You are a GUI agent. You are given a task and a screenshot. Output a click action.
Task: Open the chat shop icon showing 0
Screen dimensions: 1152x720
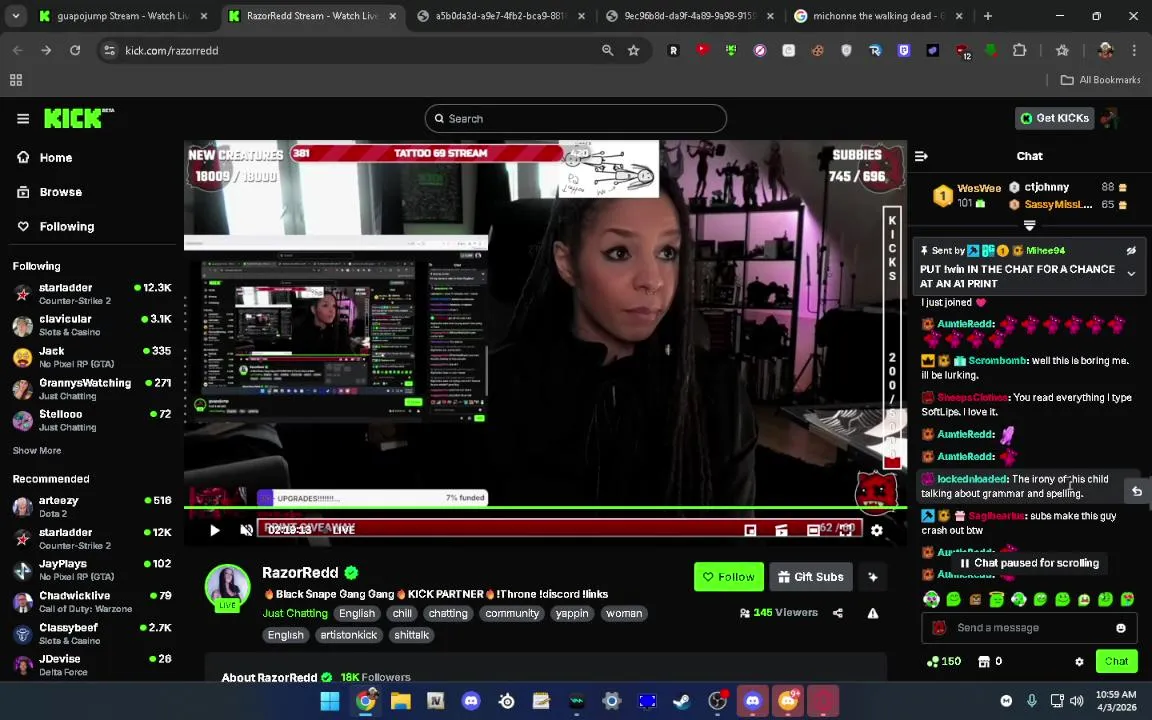click(x=990, y=661)
